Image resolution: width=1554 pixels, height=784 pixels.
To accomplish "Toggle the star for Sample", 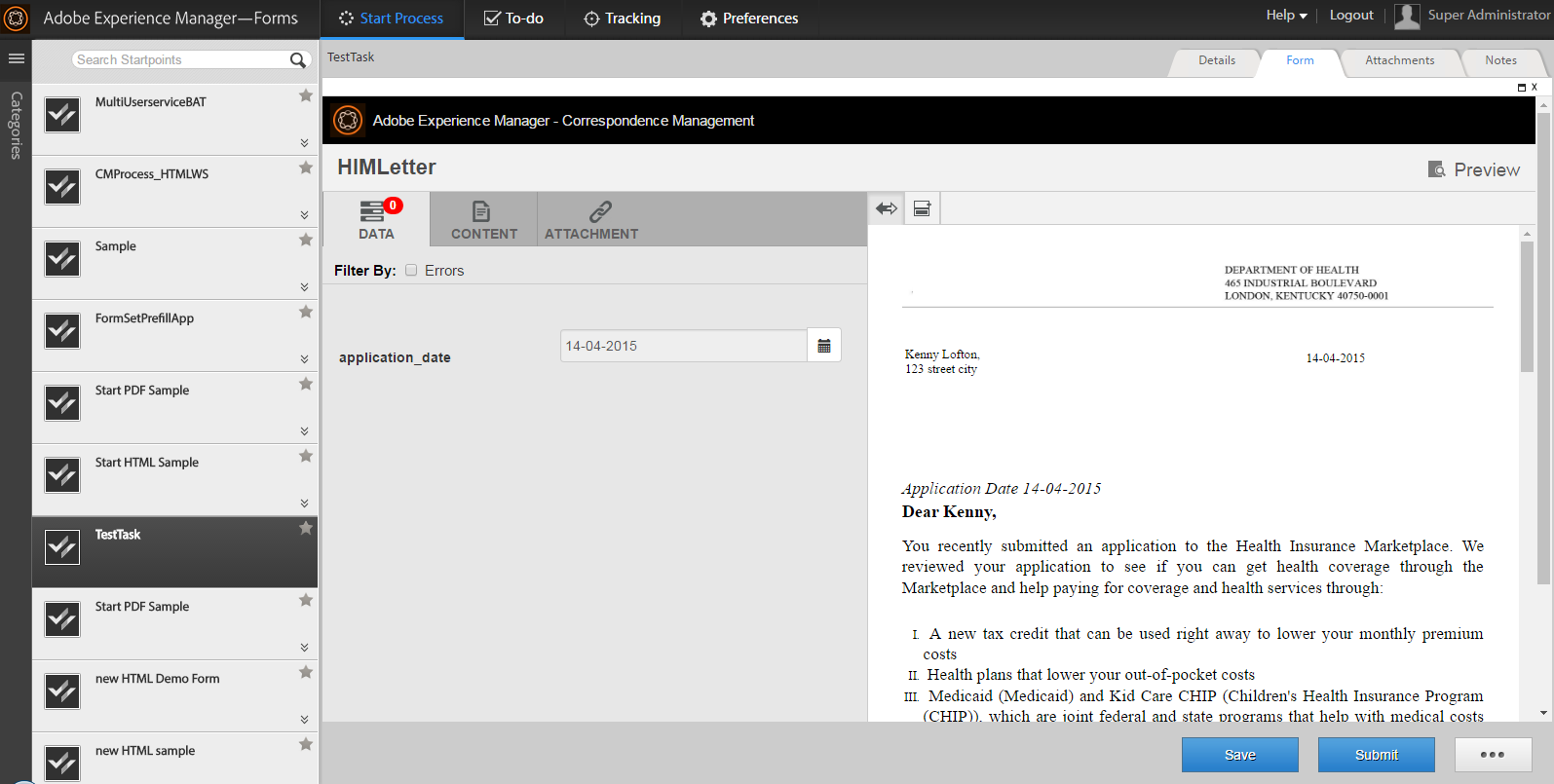I will point(306,240).
